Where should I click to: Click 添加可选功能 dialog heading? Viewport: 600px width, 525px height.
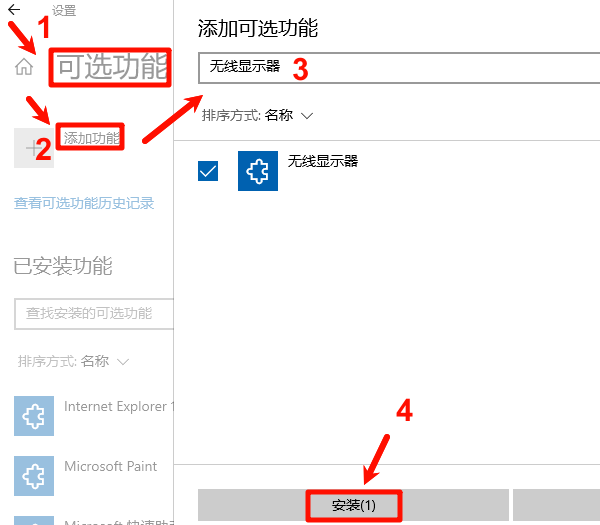pos(258,28)
